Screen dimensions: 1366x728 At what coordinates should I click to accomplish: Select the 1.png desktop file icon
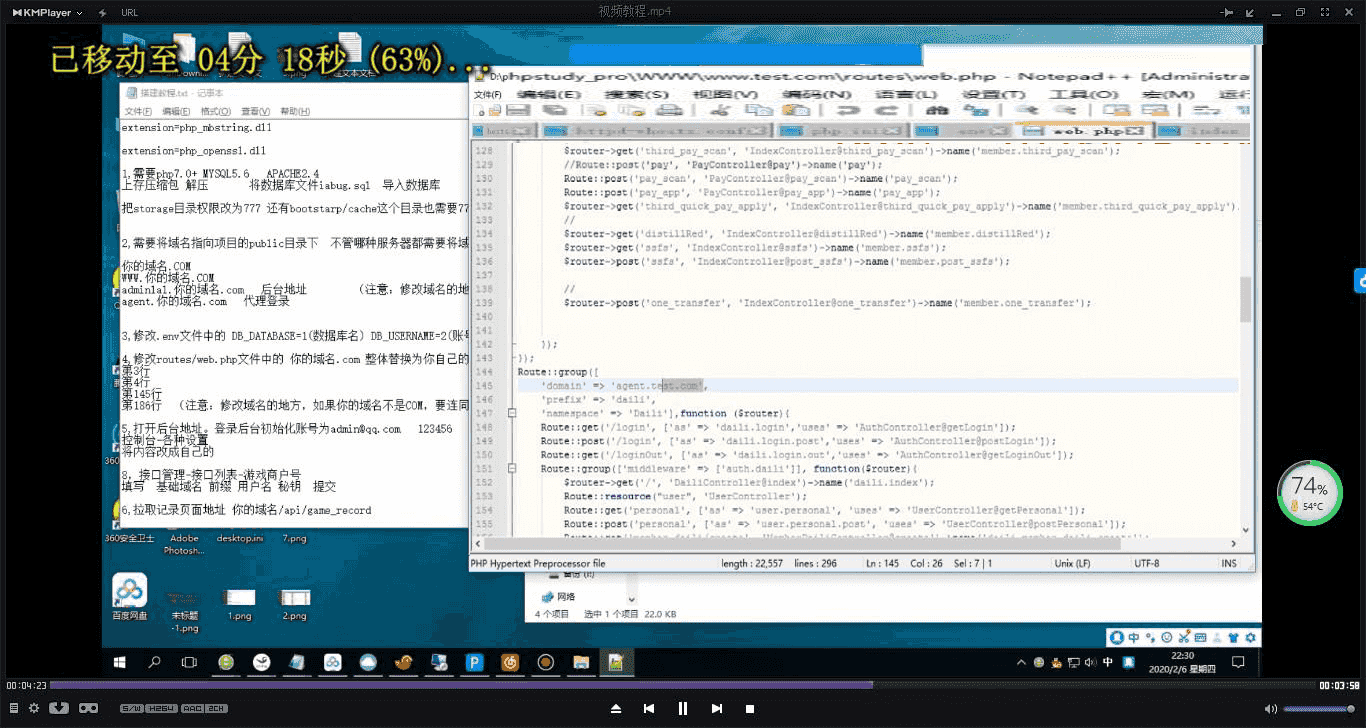[240, 604]
